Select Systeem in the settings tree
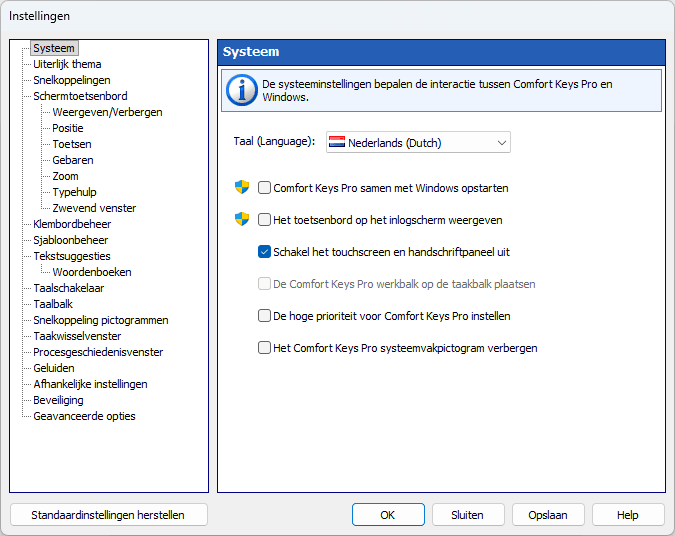The image size is (675, 536). 54,48
